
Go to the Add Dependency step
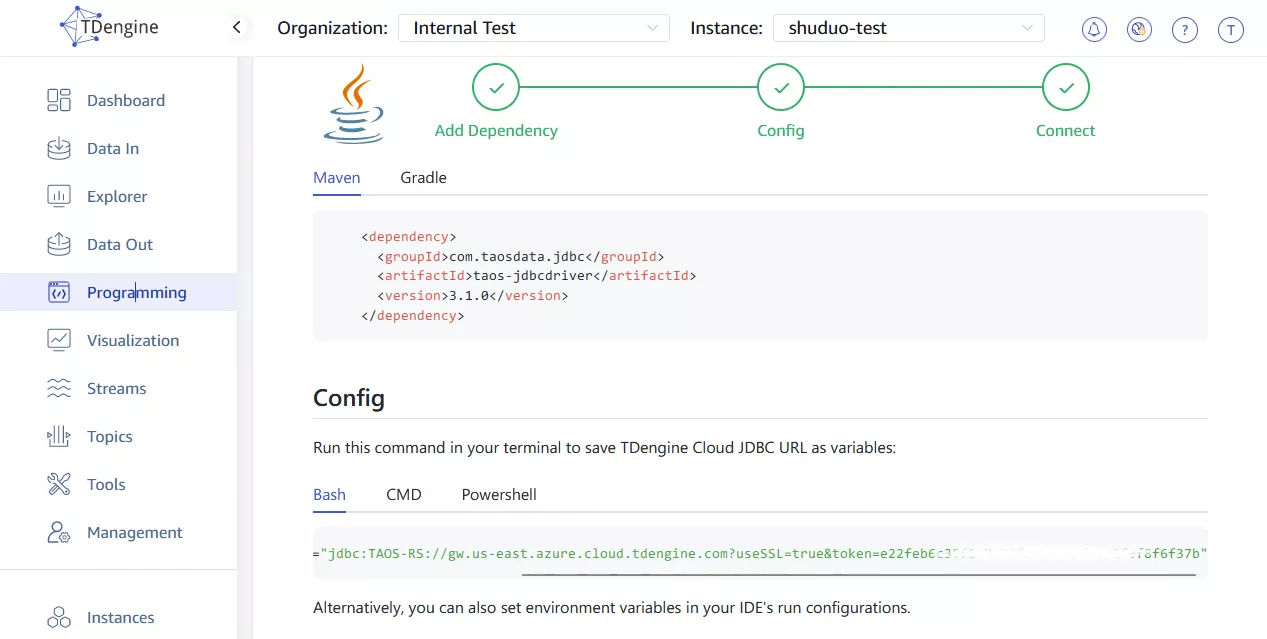496,88
